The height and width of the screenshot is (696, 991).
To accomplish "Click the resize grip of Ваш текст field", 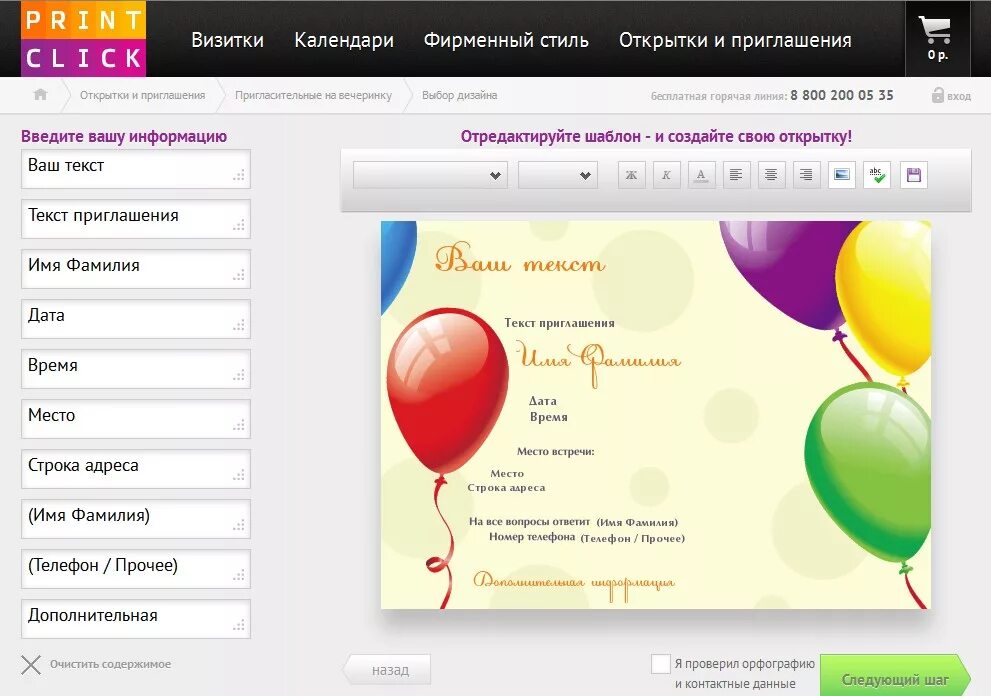I will tap(239, 175).
